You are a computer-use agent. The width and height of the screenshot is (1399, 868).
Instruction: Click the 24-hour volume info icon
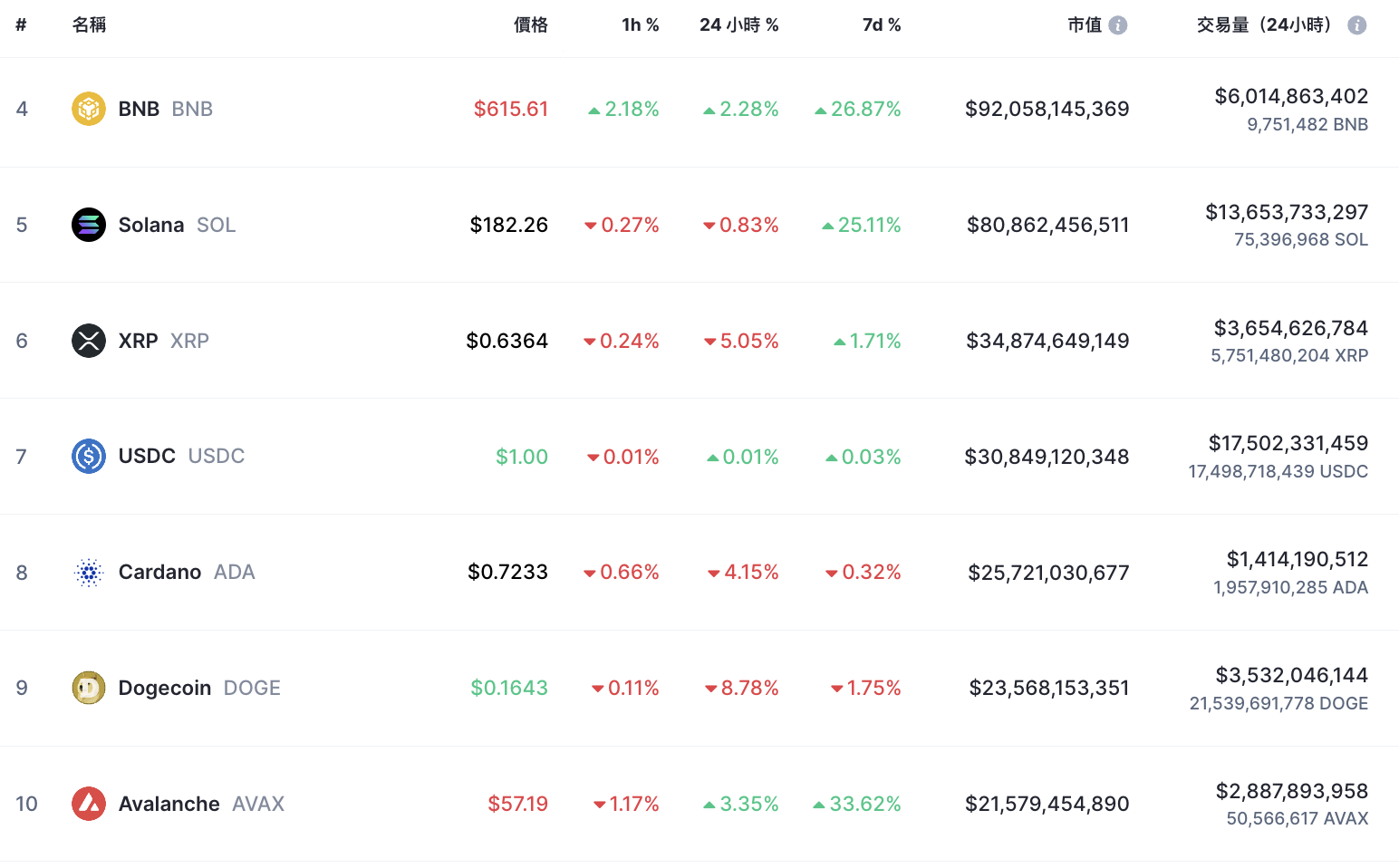pyautogui.click(x=1356, y=25)
